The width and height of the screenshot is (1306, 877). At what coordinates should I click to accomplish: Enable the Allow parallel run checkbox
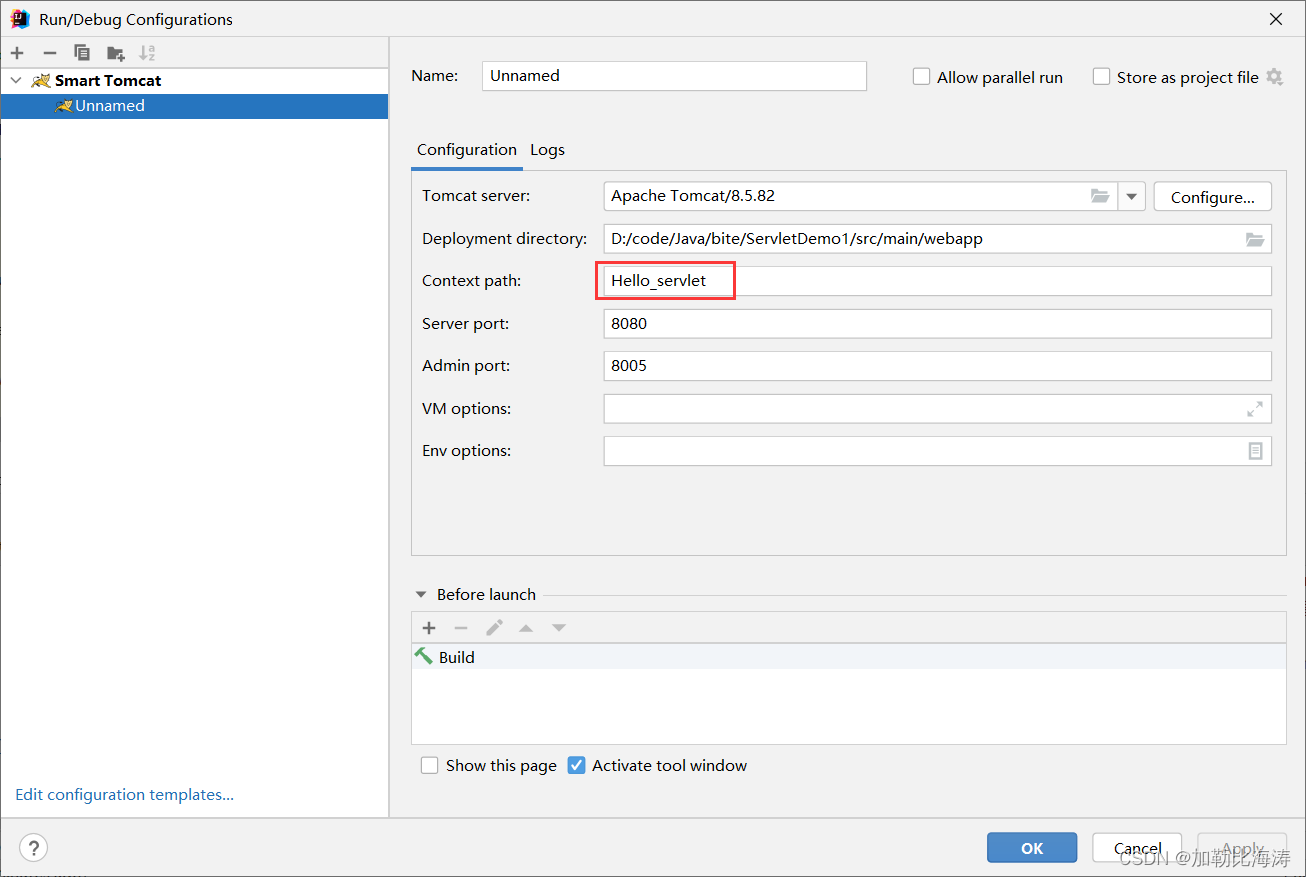921,76
